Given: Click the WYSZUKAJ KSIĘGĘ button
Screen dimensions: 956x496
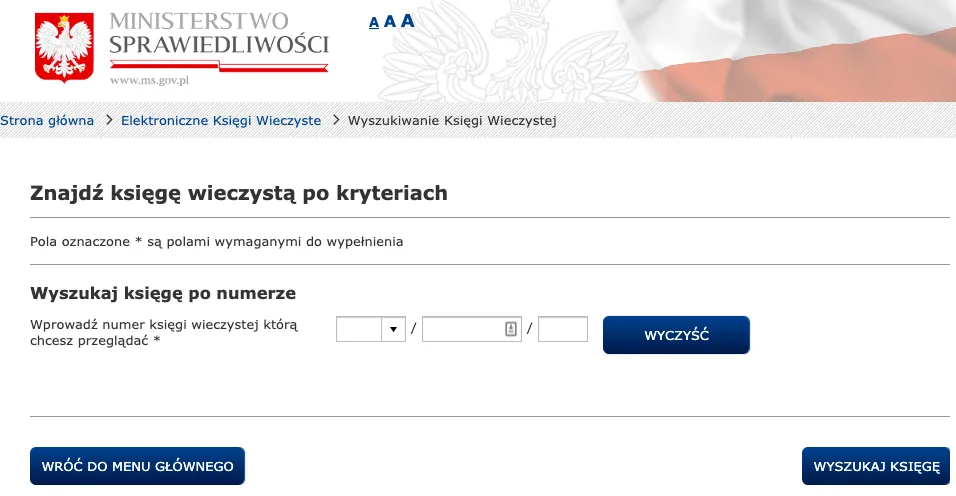Looking at the screenshot, I should tap(876, 466).
